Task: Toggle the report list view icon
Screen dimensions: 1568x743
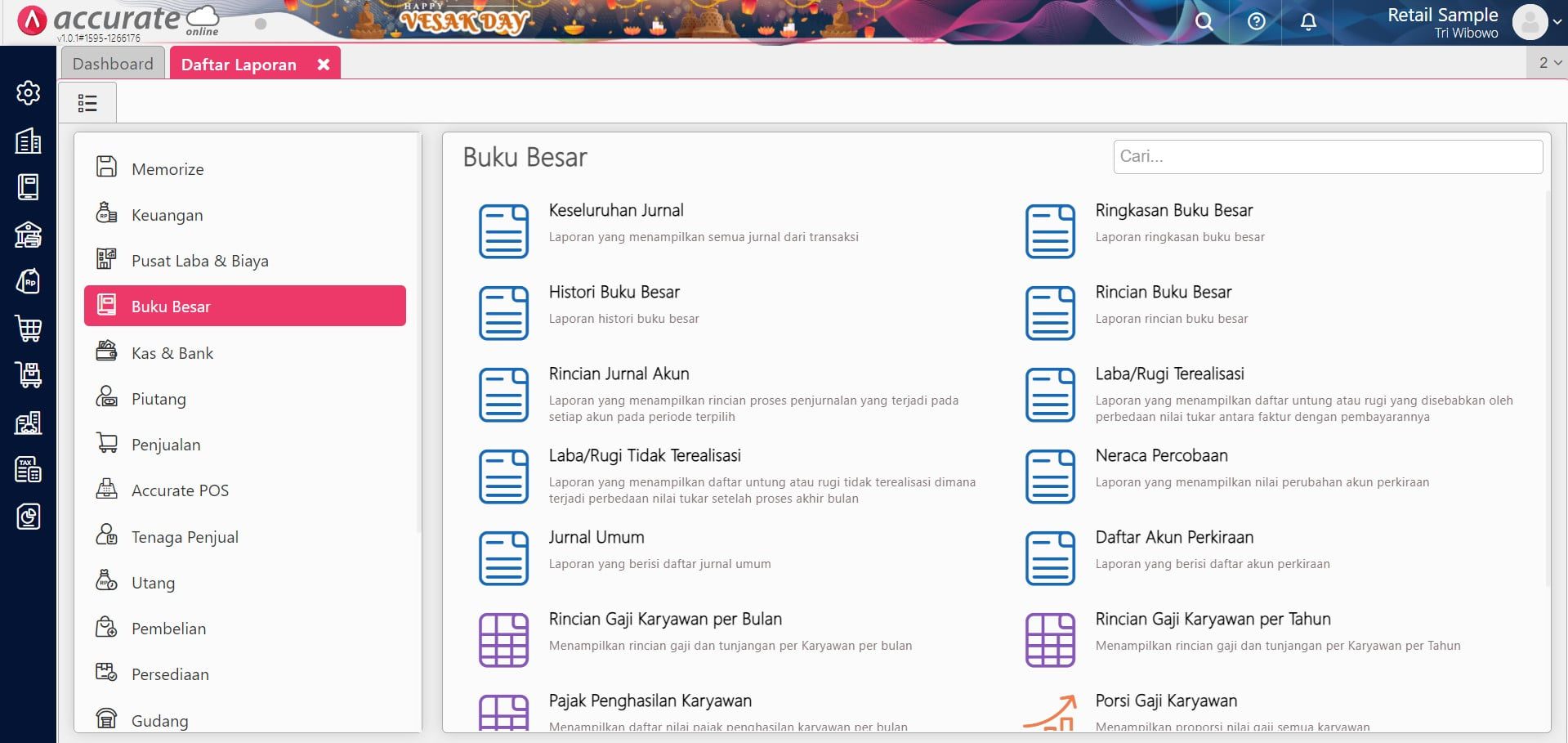Action: (x=87, y=103)
